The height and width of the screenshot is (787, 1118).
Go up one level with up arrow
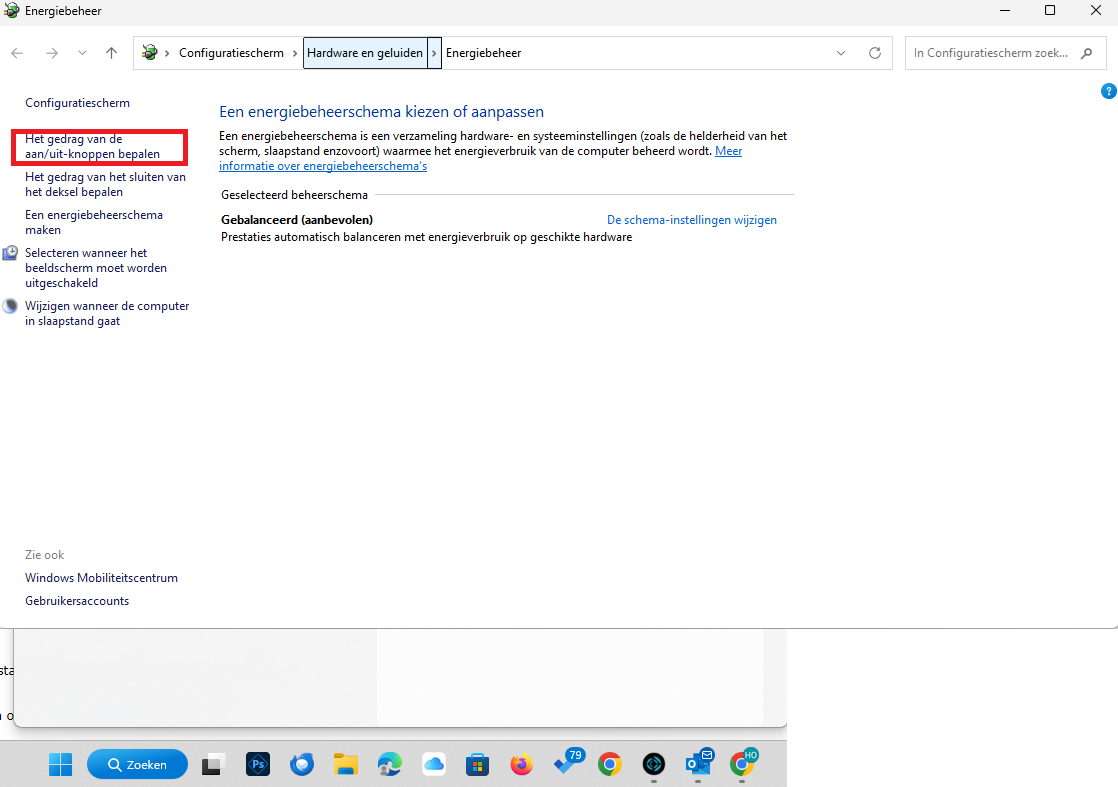coord(111,53)
